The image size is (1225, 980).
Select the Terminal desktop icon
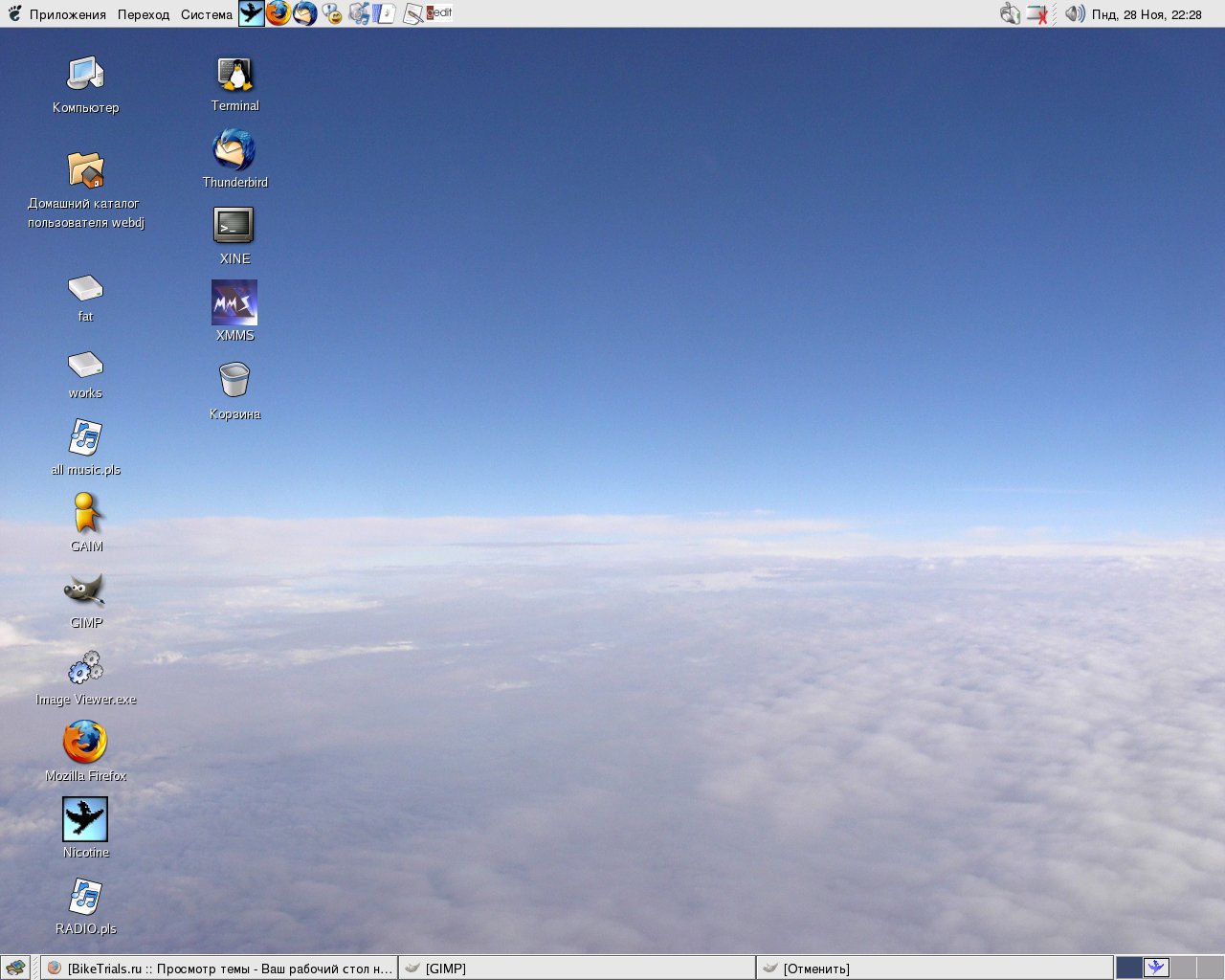tap(234, 75)
